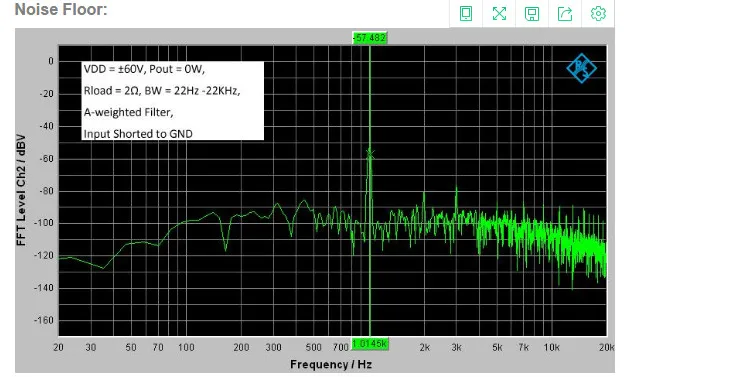The width and height of the screenshot is (729, 377).
Task: Click the 3k frequency tick label
Action: pos(456,347)
